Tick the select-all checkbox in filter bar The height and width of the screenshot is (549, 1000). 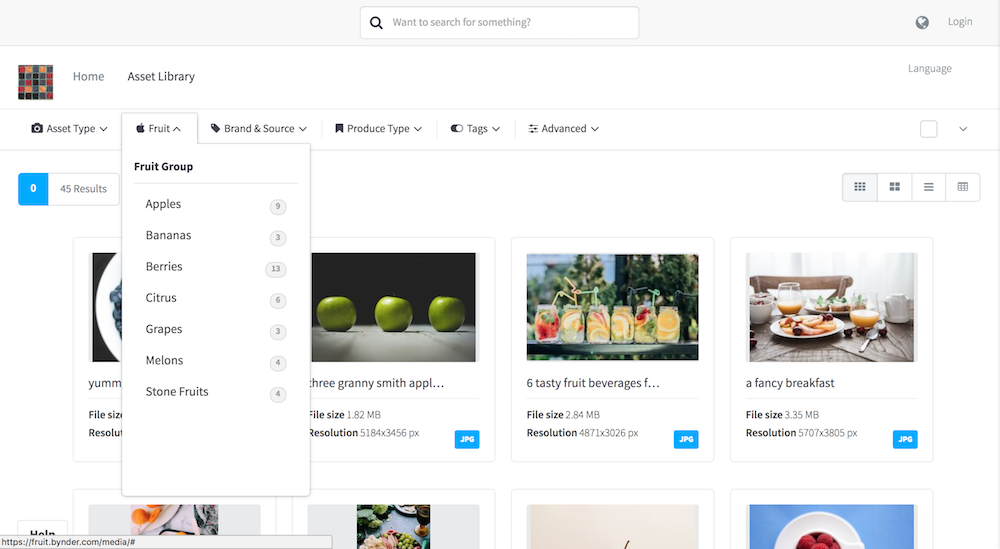[929, 129]
